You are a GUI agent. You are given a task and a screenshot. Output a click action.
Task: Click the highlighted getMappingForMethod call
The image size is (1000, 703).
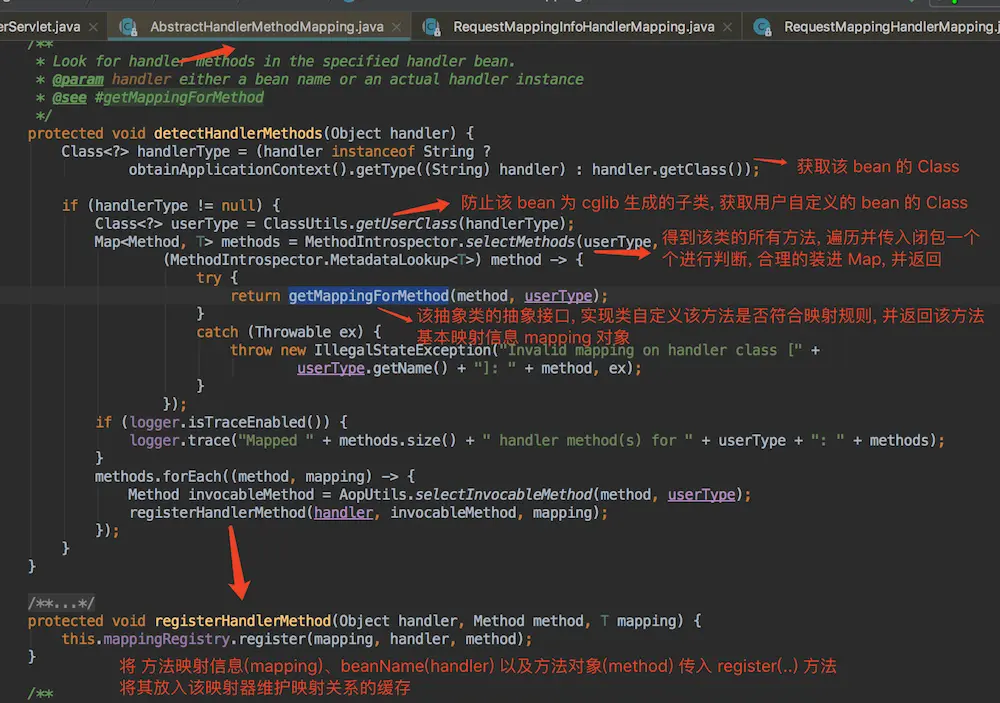coord(368,296)
